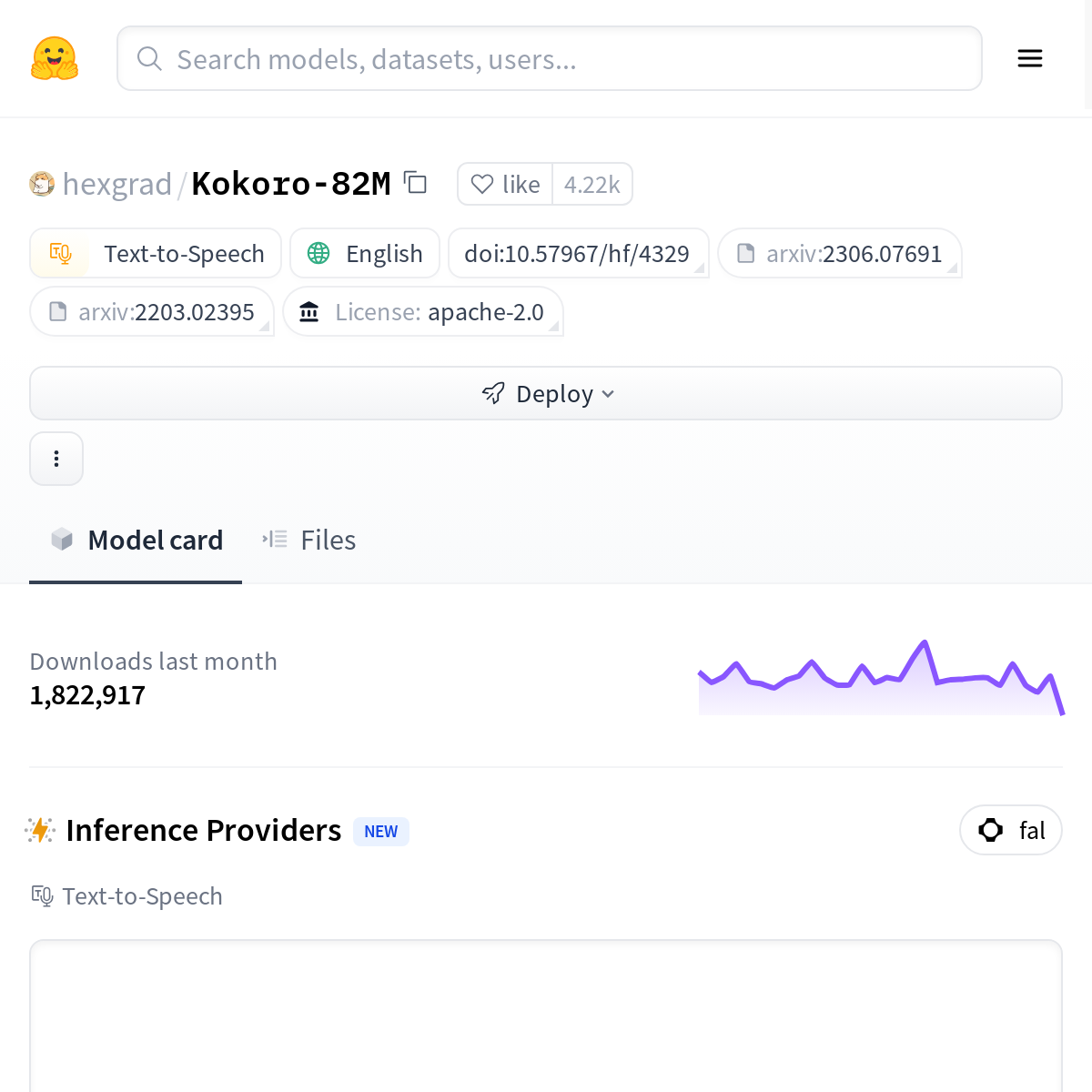Click the Text-to-Speech task tag icon
The height and width of the screenshot is (1092, 1092).
click(61, 253)
